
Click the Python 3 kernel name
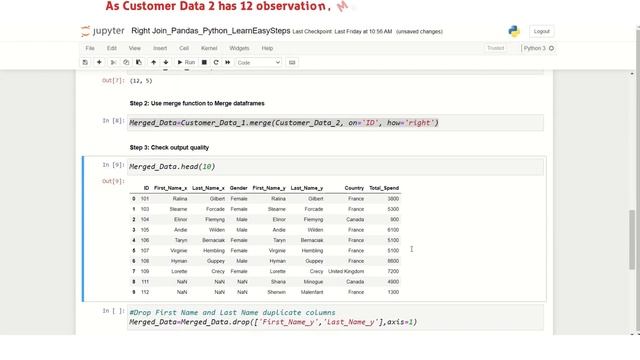tap(534, 48)
